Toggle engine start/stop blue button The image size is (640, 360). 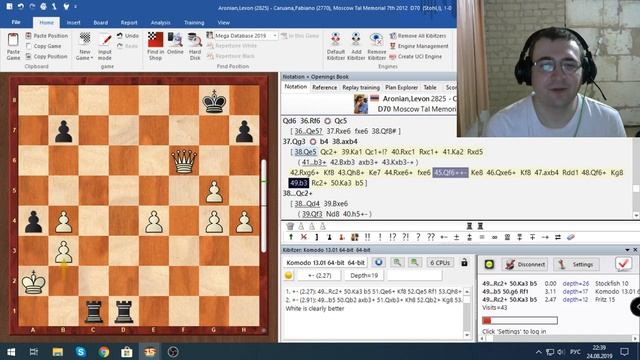coord(378,262)
